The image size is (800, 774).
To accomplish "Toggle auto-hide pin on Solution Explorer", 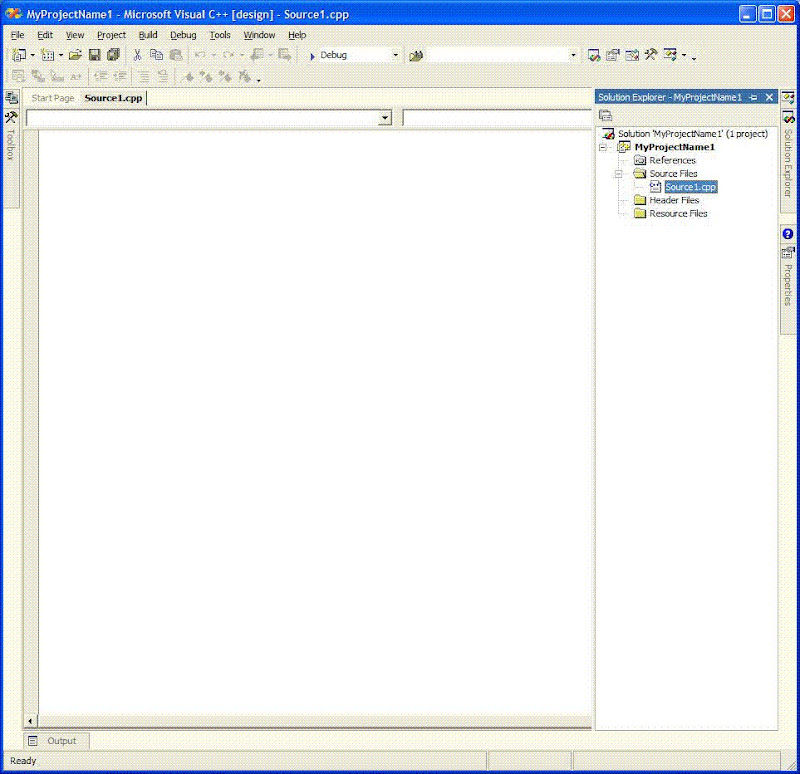I will (x=754, y=97).
